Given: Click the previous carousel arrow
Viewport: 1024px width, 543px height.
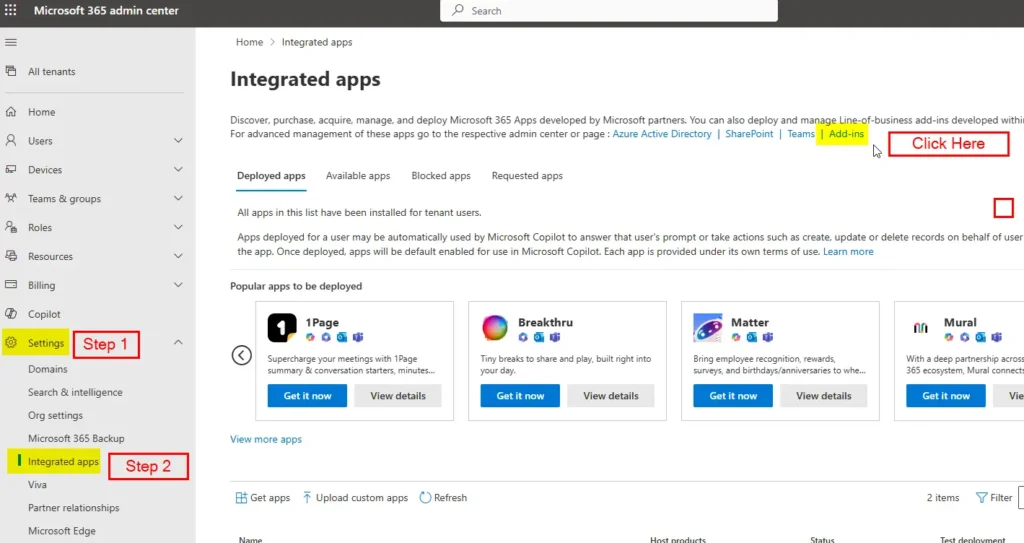Looking at the screenshot, I should (x=242, y=355).
